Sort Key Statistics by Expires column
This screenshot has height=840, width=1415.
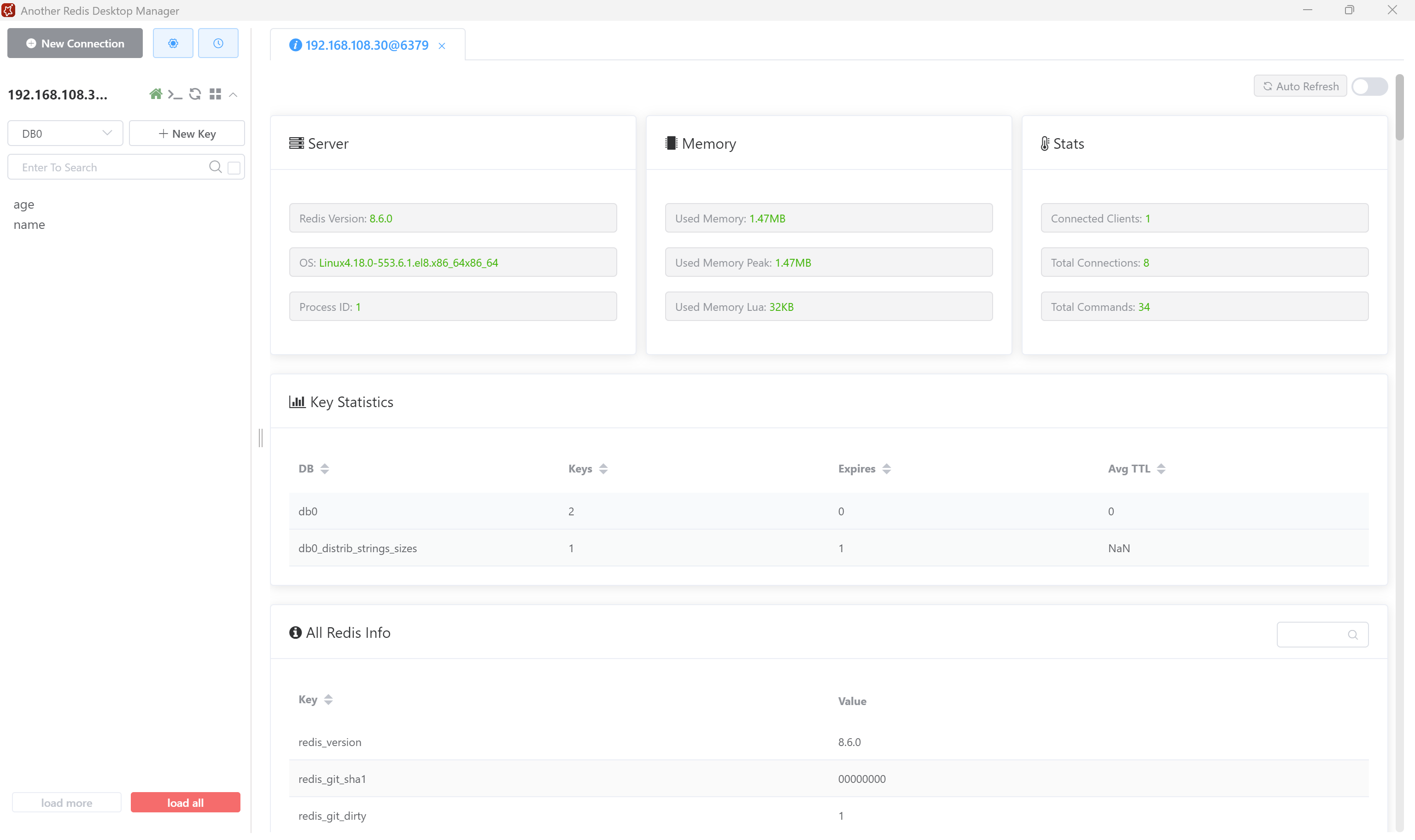pos(886,469)
